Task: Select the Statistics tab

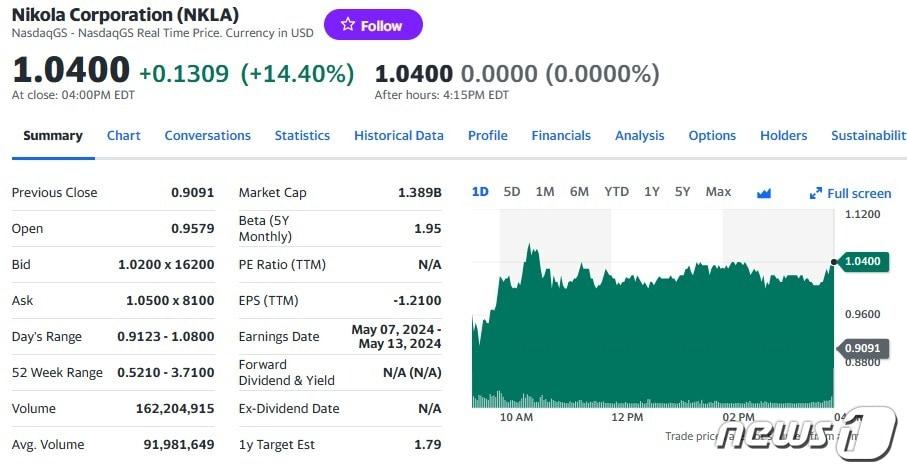Action: point(302,135)
